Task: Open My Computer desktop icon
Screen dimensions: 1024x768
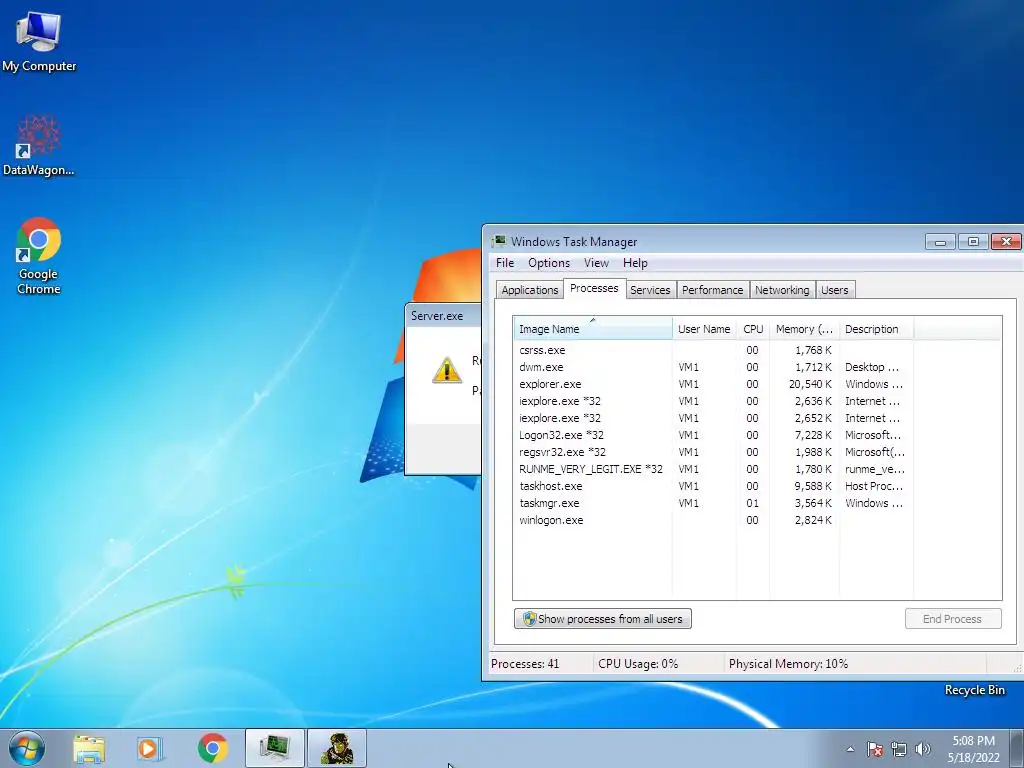Action: (39, 42)
